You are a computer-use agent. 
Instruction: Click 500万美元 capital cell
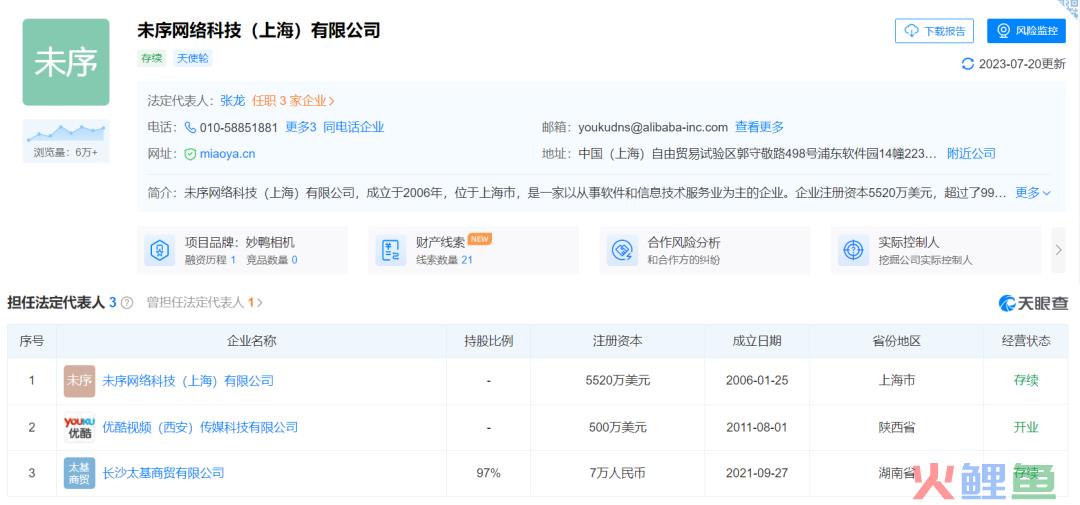click(x=617, y=427)
